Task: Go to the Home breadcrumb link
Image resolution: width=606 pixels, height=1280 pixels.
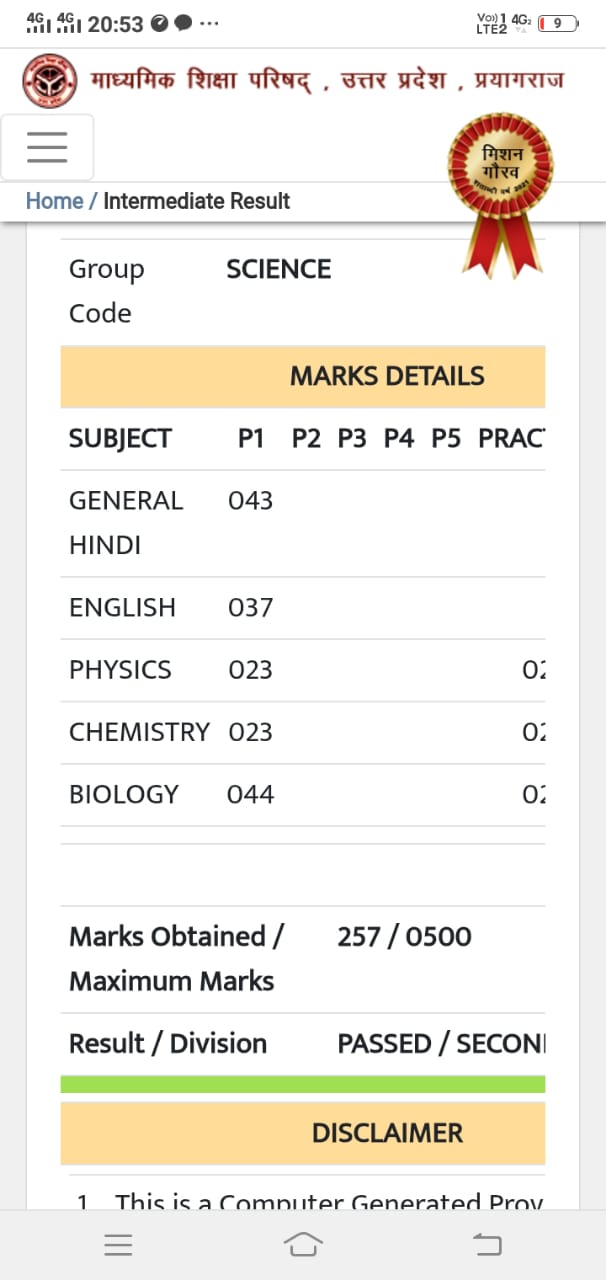Action: point(54,201)
